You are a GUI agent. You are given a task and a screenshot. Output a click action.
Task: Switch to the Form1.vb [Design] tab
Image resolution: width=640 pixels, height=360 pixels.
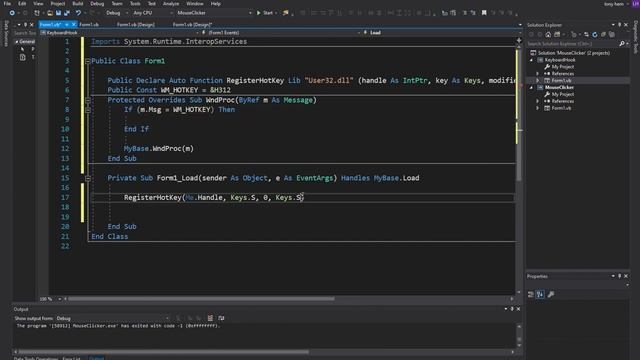pyautogui.click(x=136, y=24)
